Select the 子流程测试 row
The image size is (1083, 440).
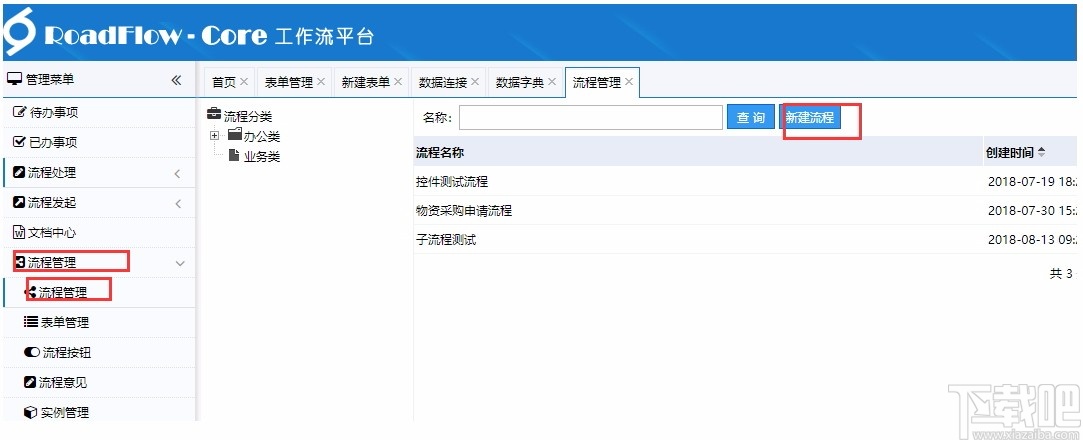746,240
